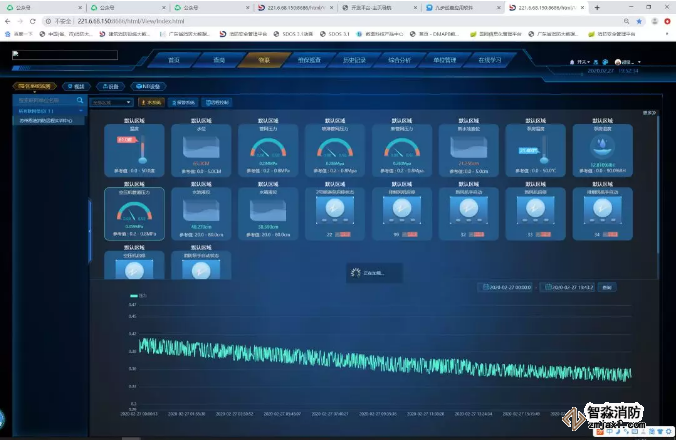This screenshot has height=440, width=678.
Task: Open the chart start date picker
Action: [508, 287]
